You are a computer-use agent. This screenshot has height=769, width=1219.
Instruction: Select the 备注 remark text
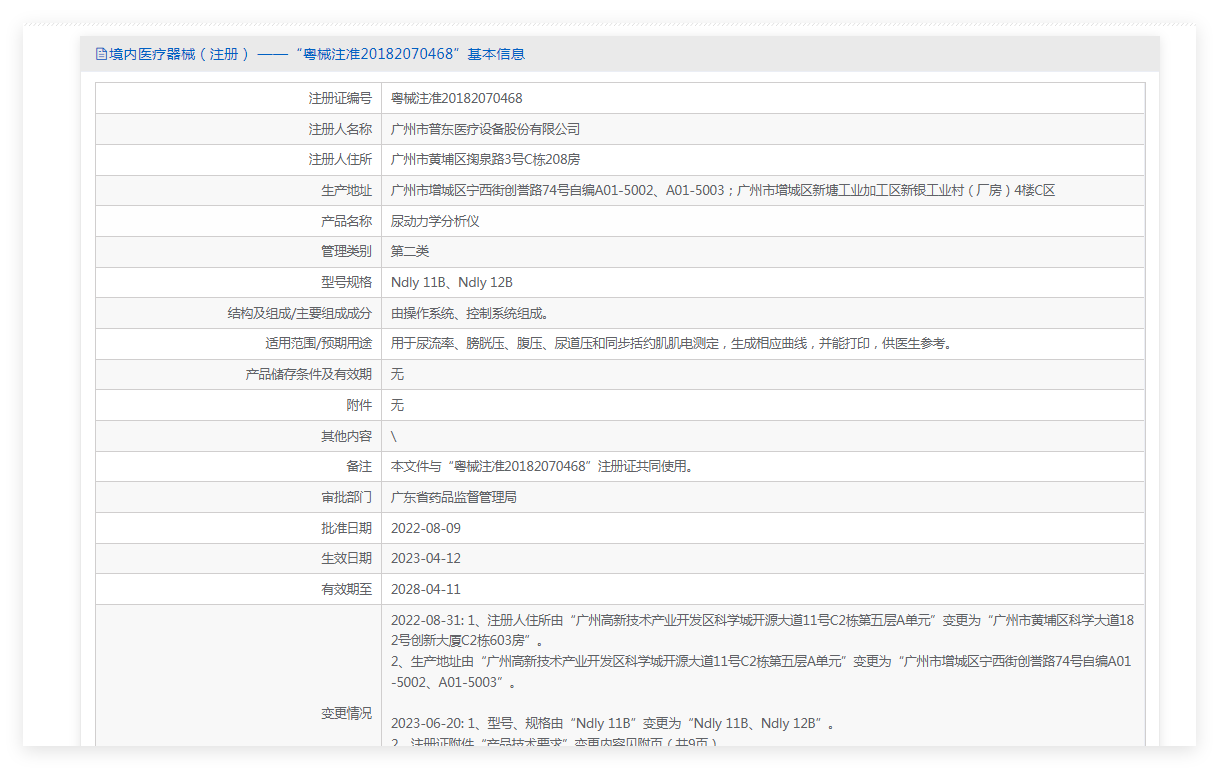[x=542, y=466]
